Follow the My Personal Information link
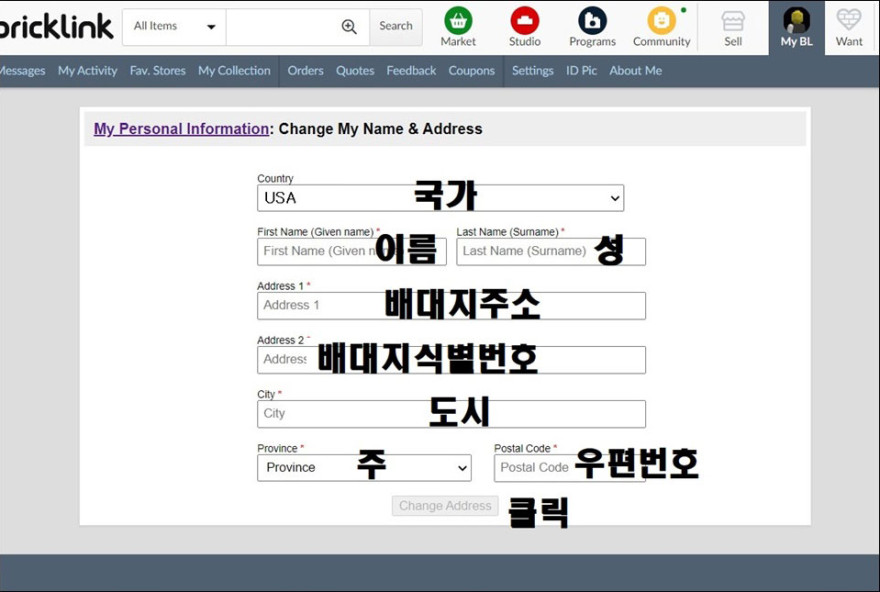Image resolution: width=880 pixels, height=592 pixels. click(181, 129)
